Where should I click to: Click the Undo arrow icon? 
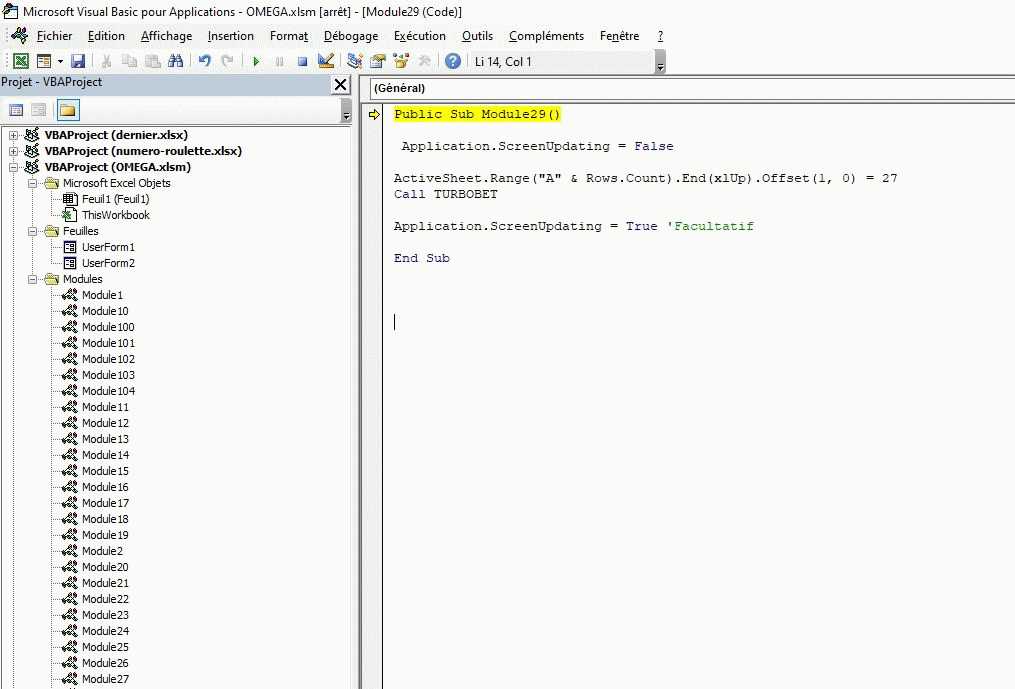(204, 61)
